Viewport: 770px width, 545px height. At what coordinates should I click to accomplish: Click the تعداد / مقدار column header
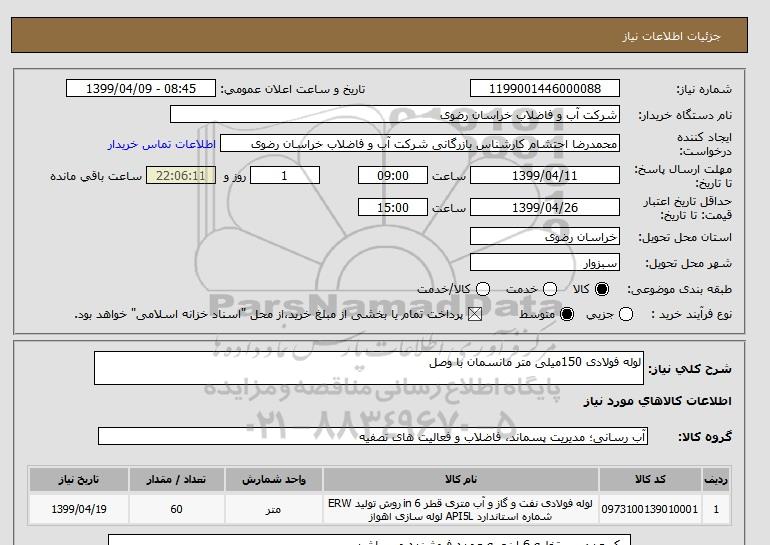(176, 479)
